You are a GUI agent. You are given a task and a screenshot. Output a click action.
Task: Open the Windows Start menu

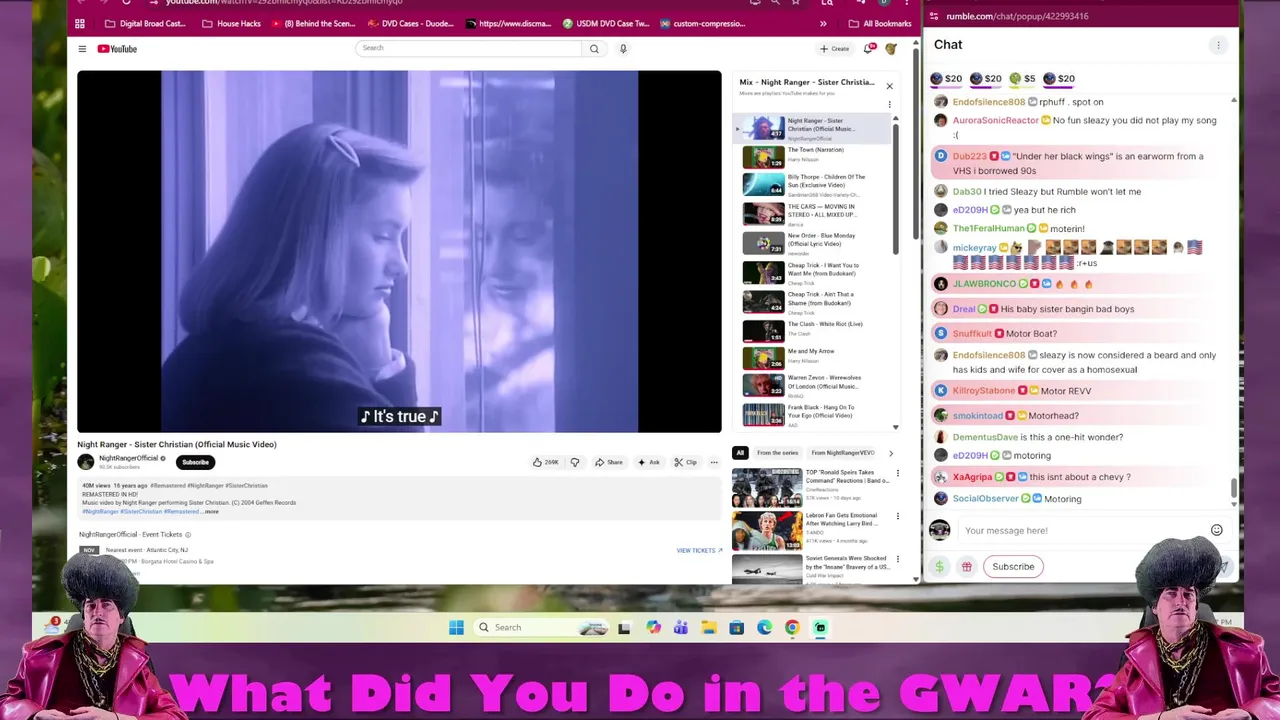[456, 627]
